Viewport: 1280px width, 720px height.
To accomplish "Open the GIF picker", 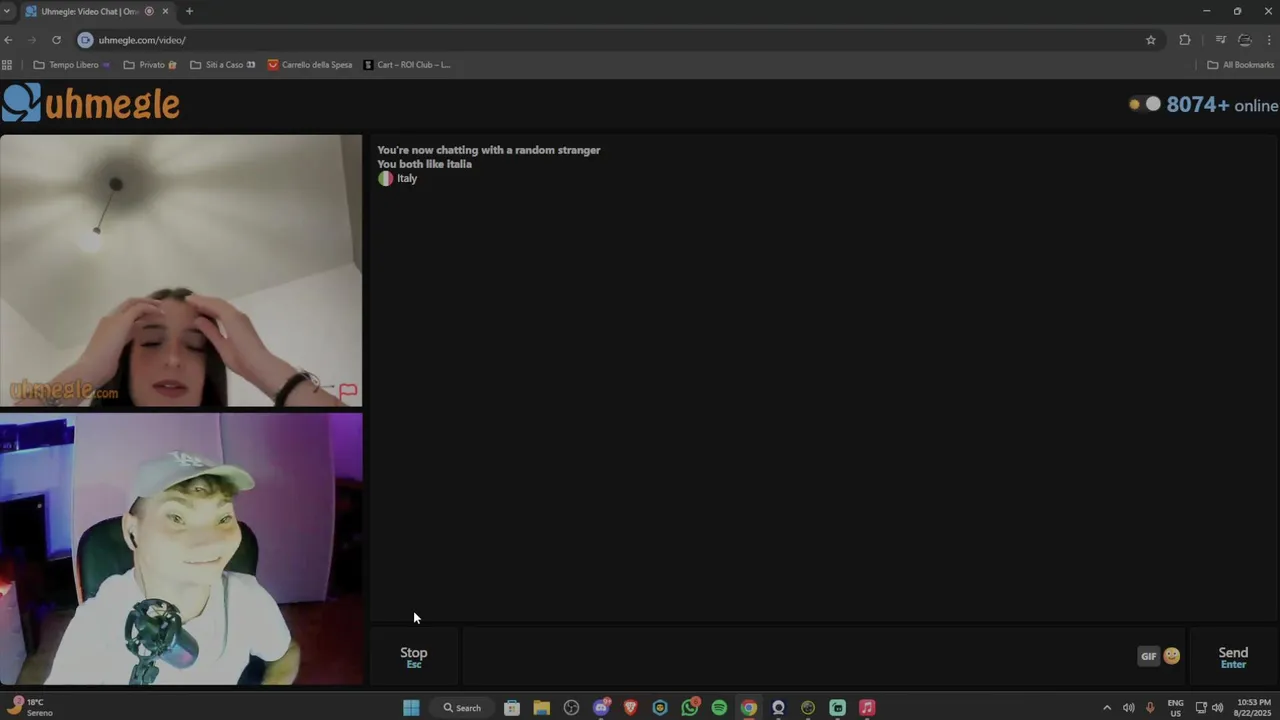I will [1148, 656].
